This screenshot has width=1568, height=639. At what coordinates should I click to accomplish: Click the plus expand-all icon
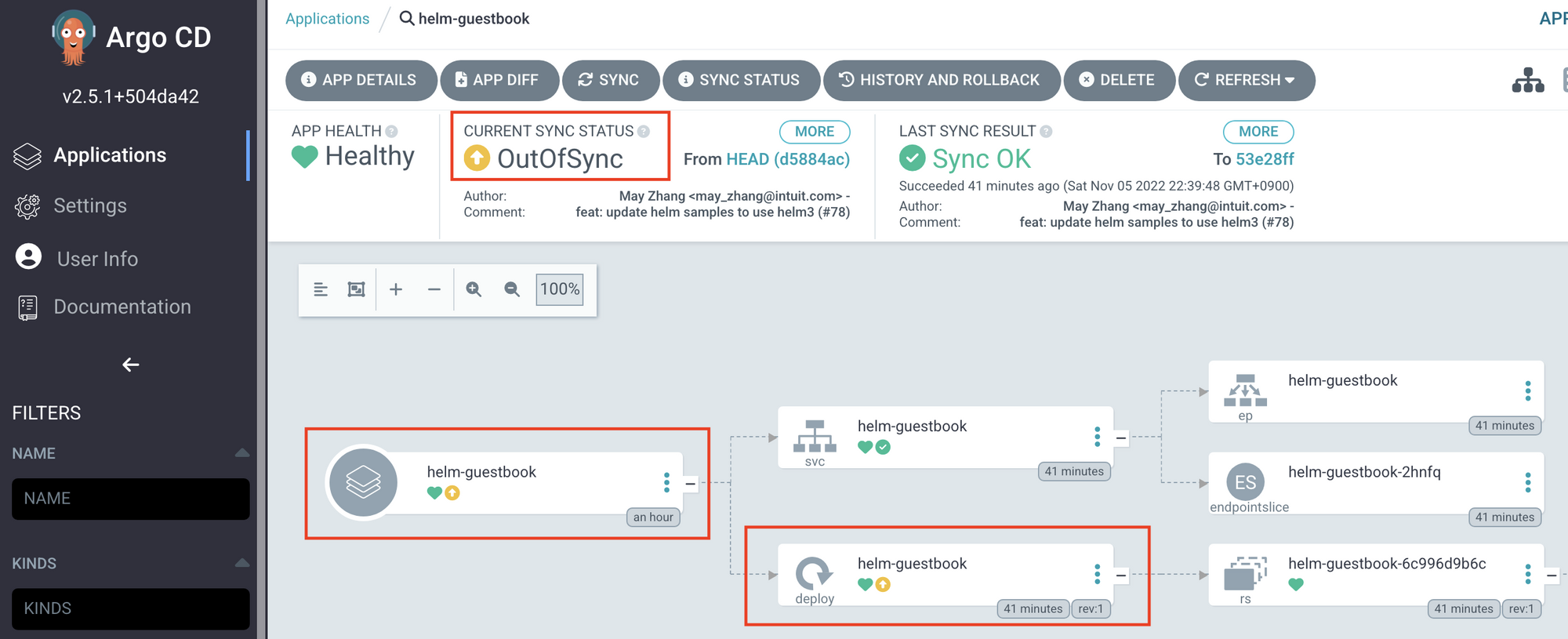(x=396, y=289)
